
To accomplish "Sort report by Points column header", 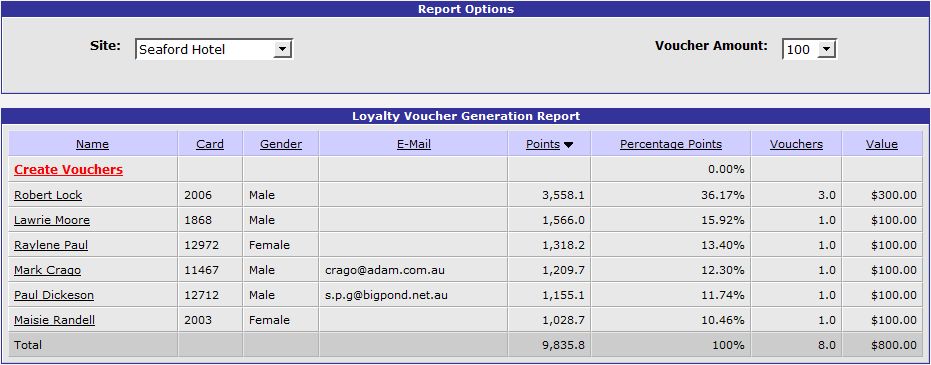I will 543,144.
